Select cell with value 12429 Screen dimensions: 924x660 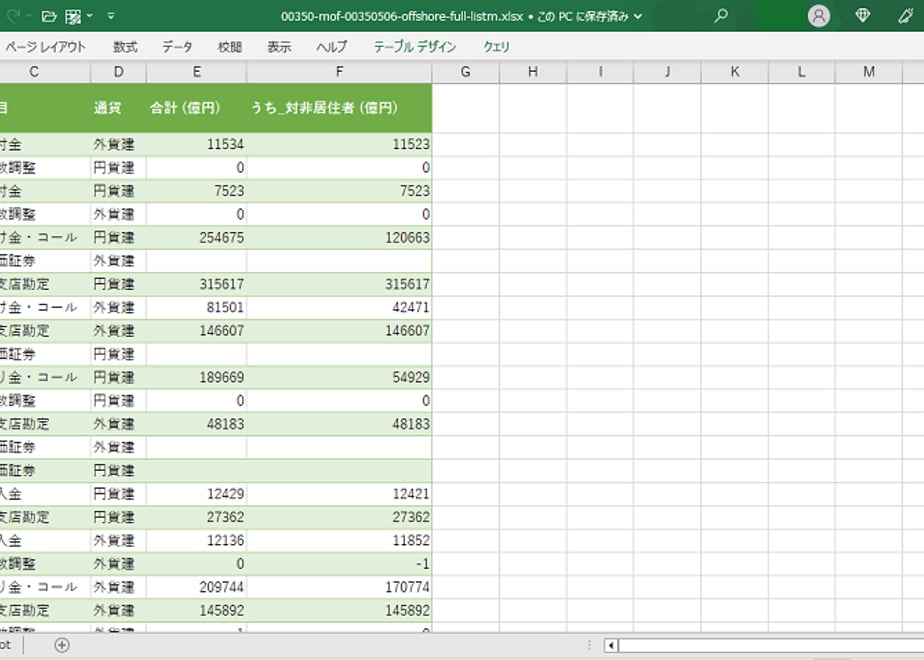pos(196,494)
